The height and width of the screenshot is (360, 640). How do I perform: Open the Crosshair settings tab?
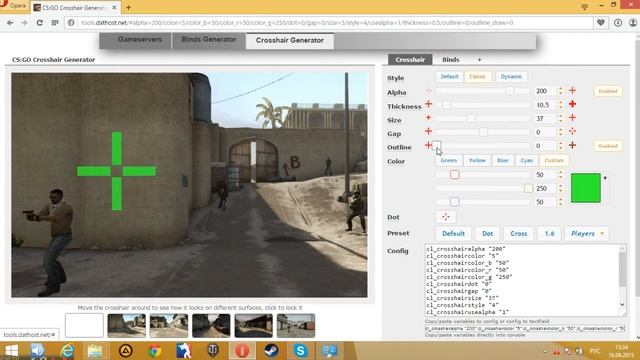(x=410, y=60)
